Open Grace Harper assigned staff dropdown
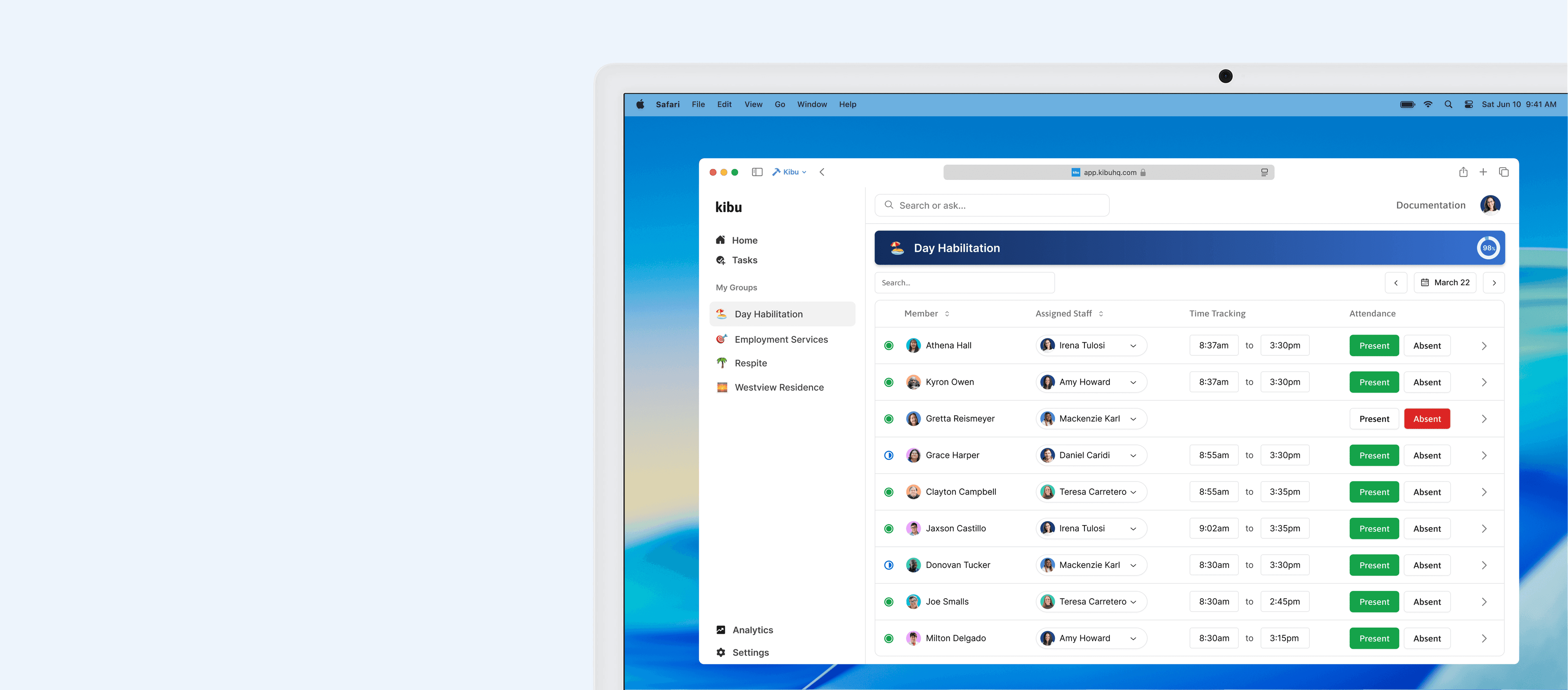 (1091, 455)
